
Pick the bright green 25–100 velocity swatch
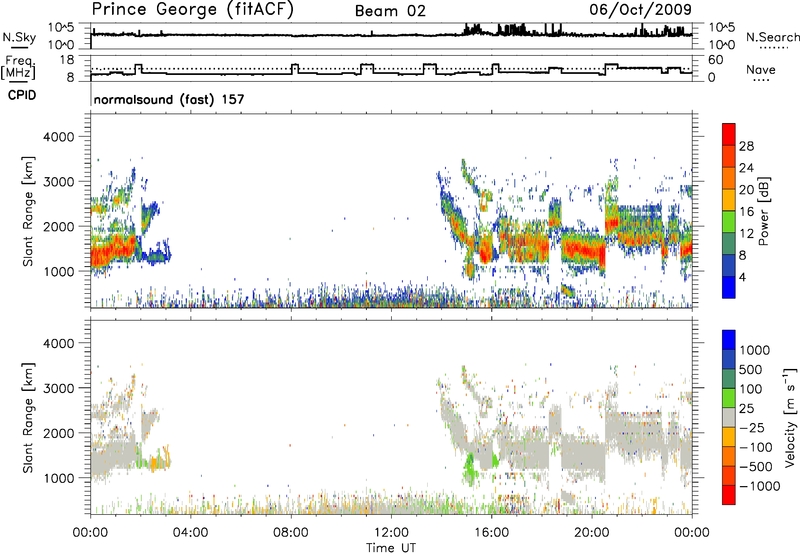(x=729, y=398)
